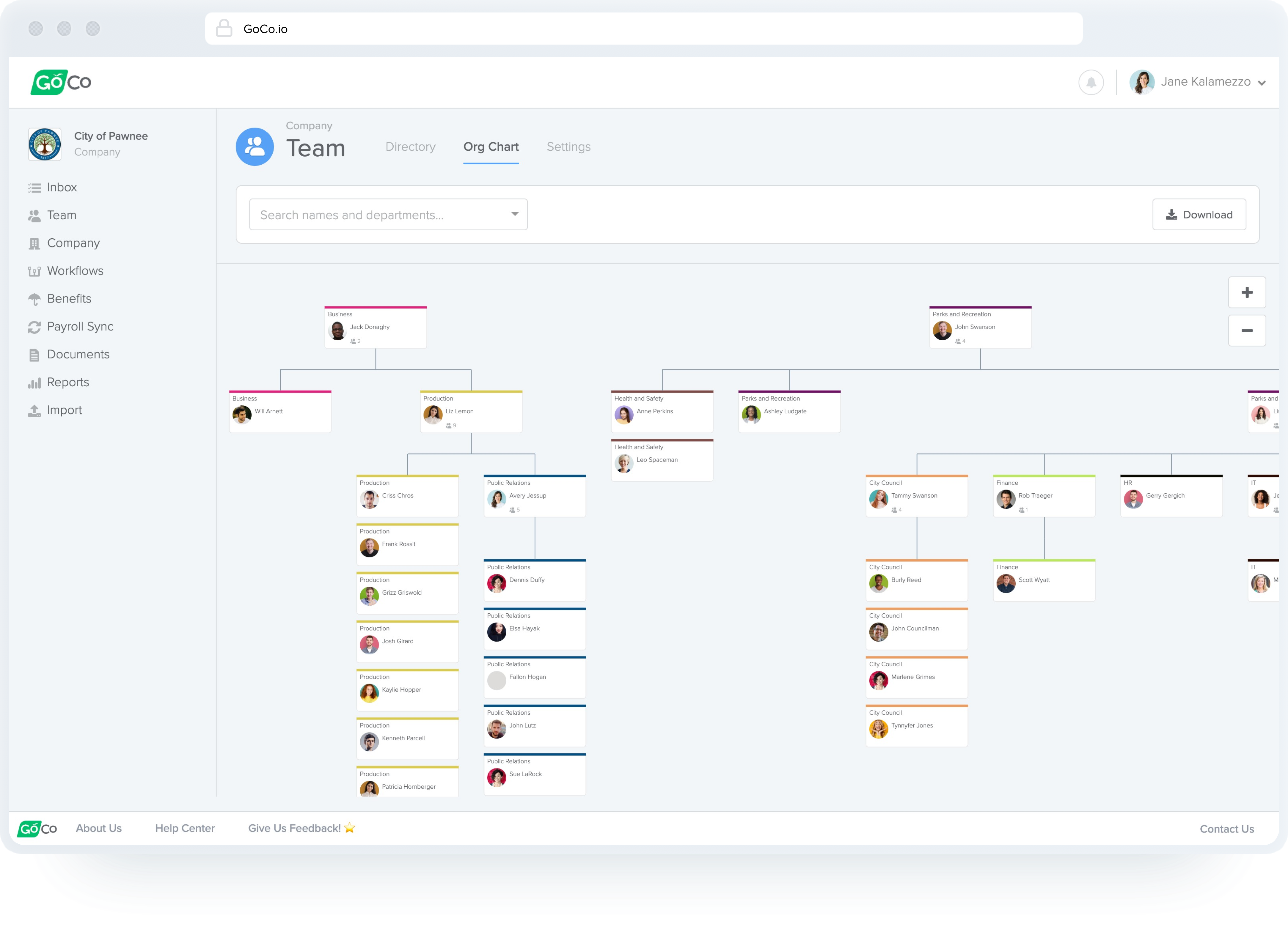Open Reports via the bar chart icon

[34, 383]
